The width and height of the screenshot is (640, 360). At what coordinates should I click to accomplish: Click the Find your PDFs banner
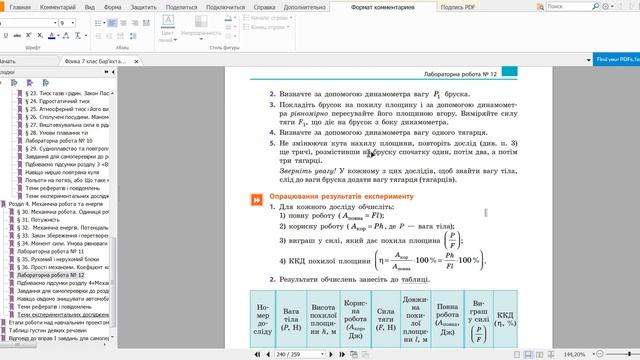[x=616, y=60]
